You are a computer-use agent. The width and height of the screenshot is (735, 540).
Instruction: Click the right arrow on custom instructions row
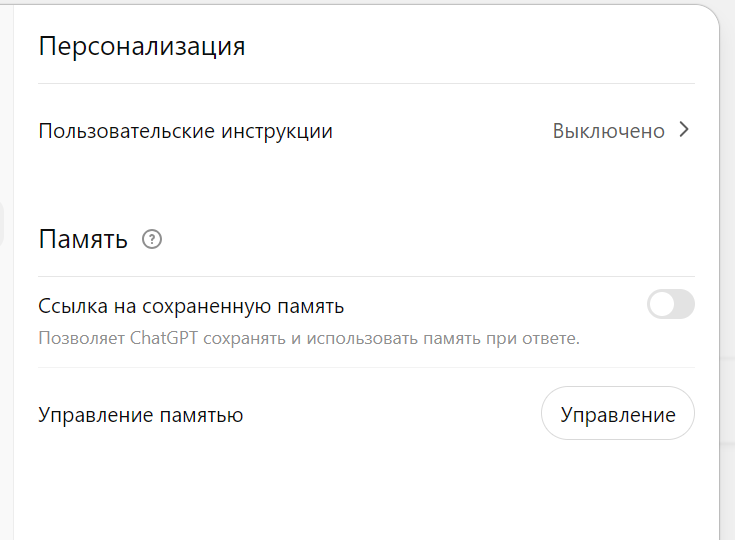[684, 130]
